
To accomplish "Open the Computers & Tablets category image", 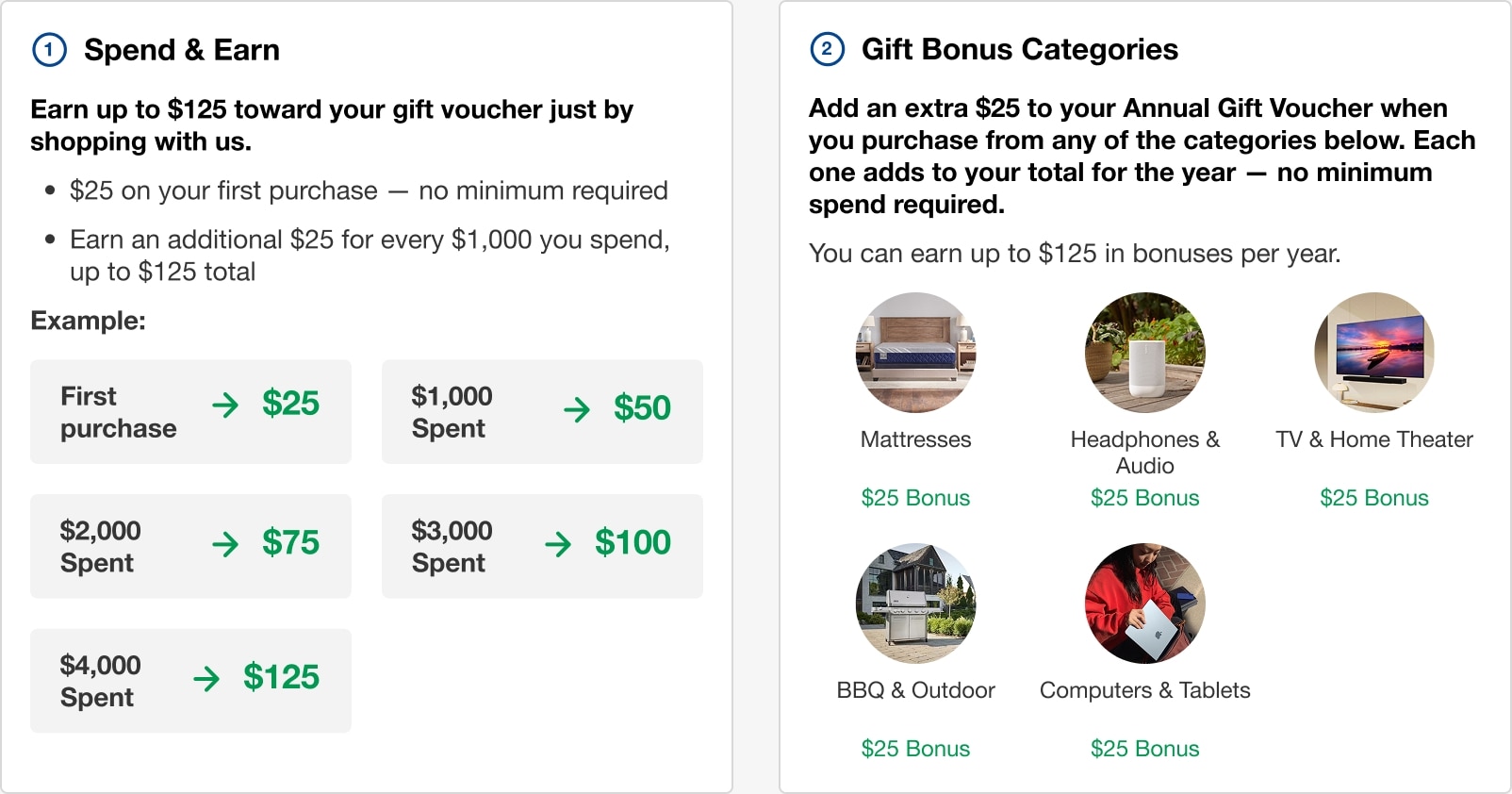I will 1144,604.
